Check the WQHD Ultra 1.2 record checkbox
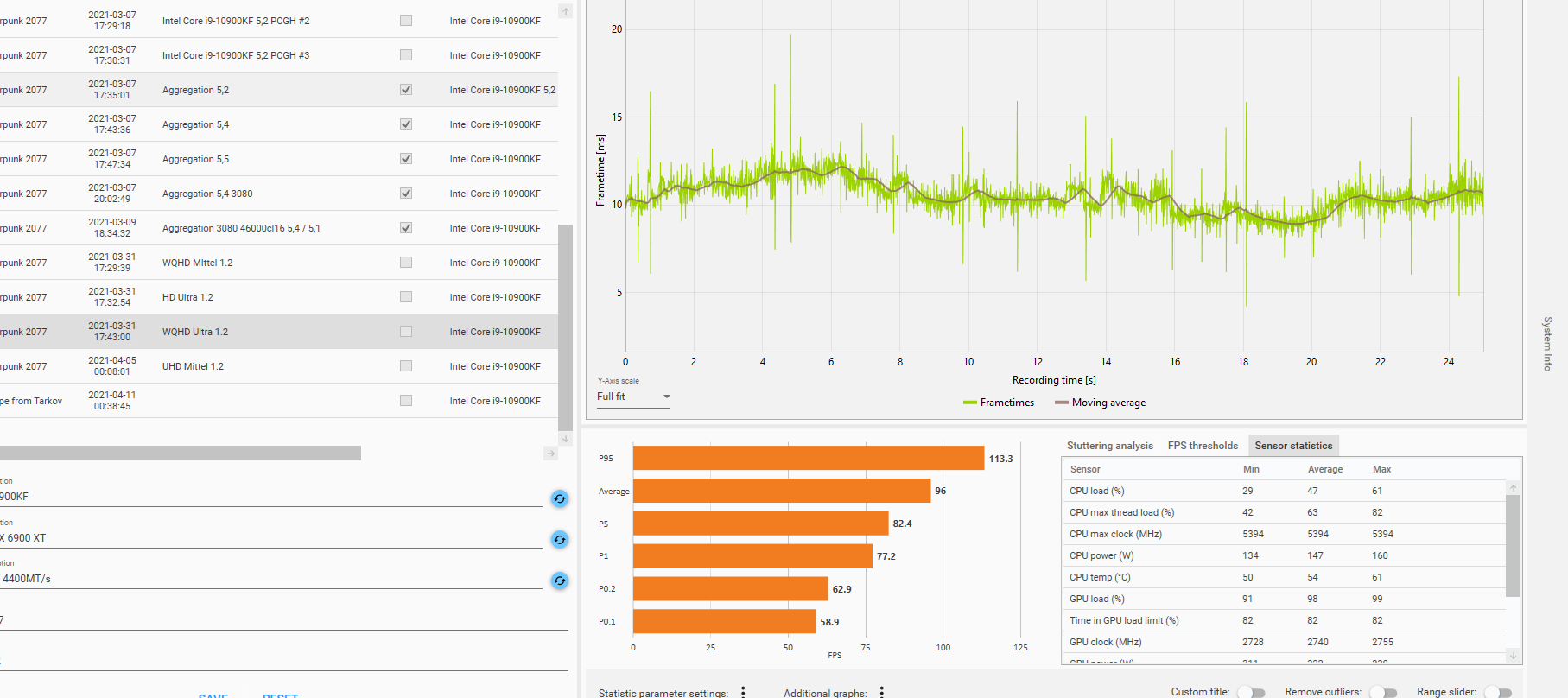This screenshot has width=1568, height=698. click(x=406, y=332)
